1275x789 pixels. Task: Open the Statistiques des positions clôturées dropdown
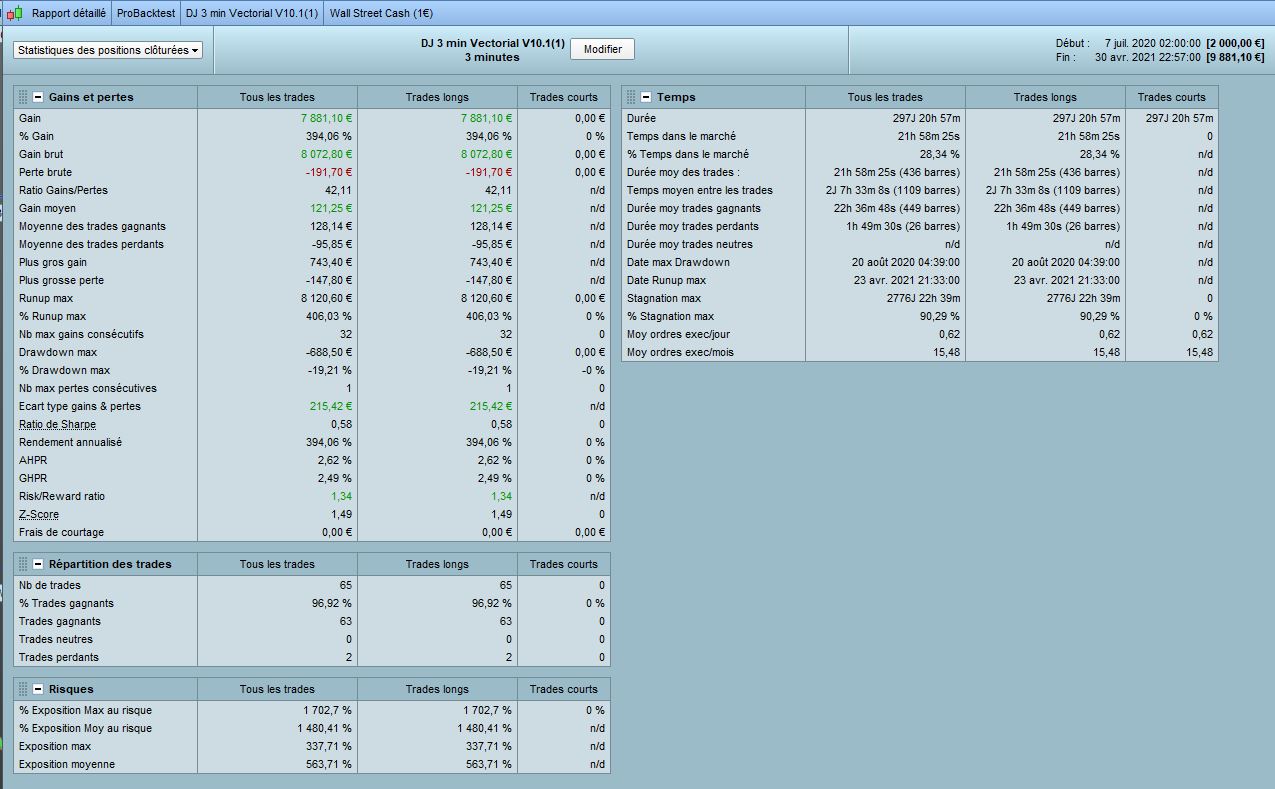pyautogui.click(x=108, y=50)
